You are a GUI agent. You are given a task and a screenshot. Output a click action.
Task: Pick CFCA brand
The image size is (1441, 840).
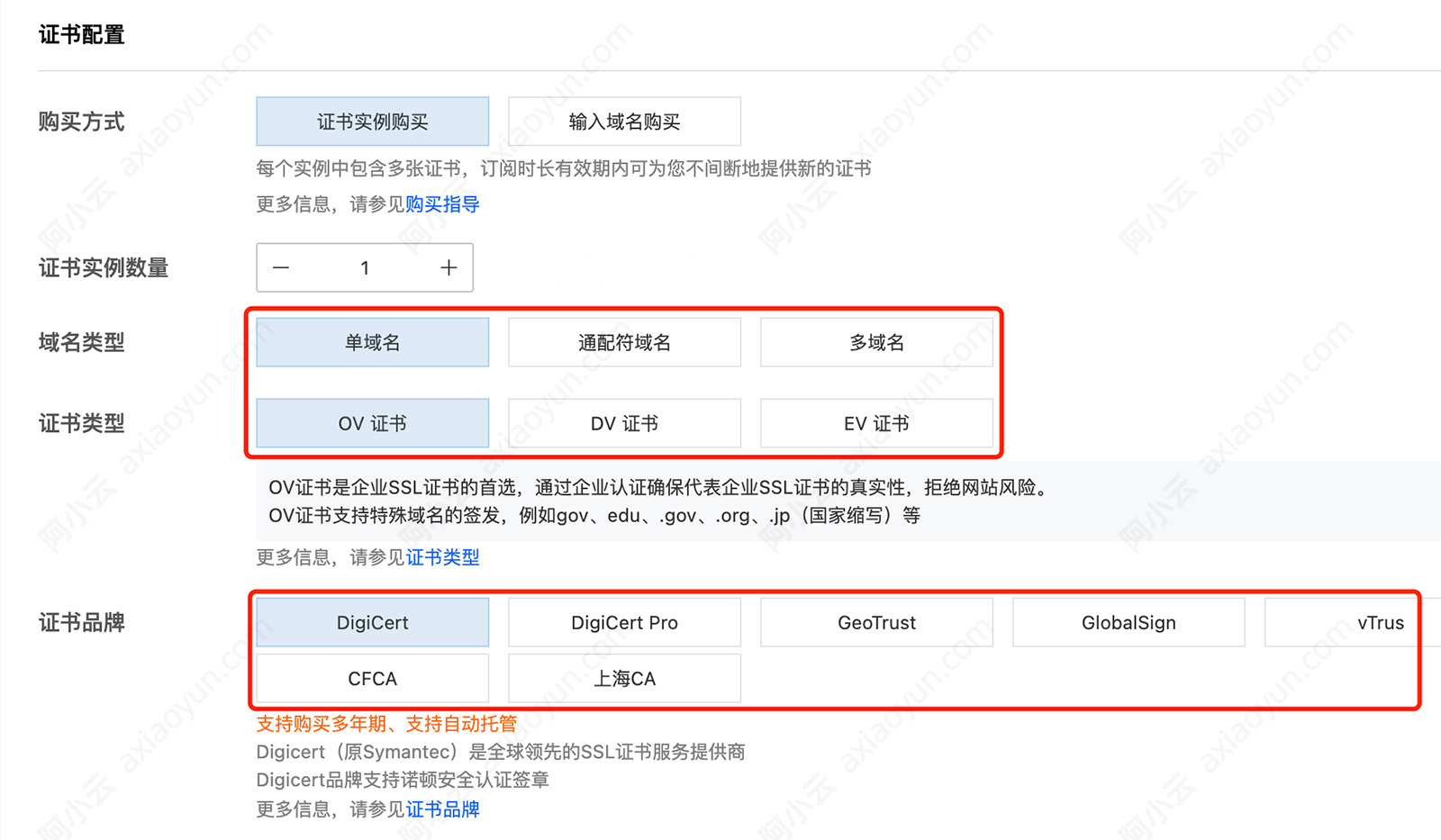[x=372, y=678]
